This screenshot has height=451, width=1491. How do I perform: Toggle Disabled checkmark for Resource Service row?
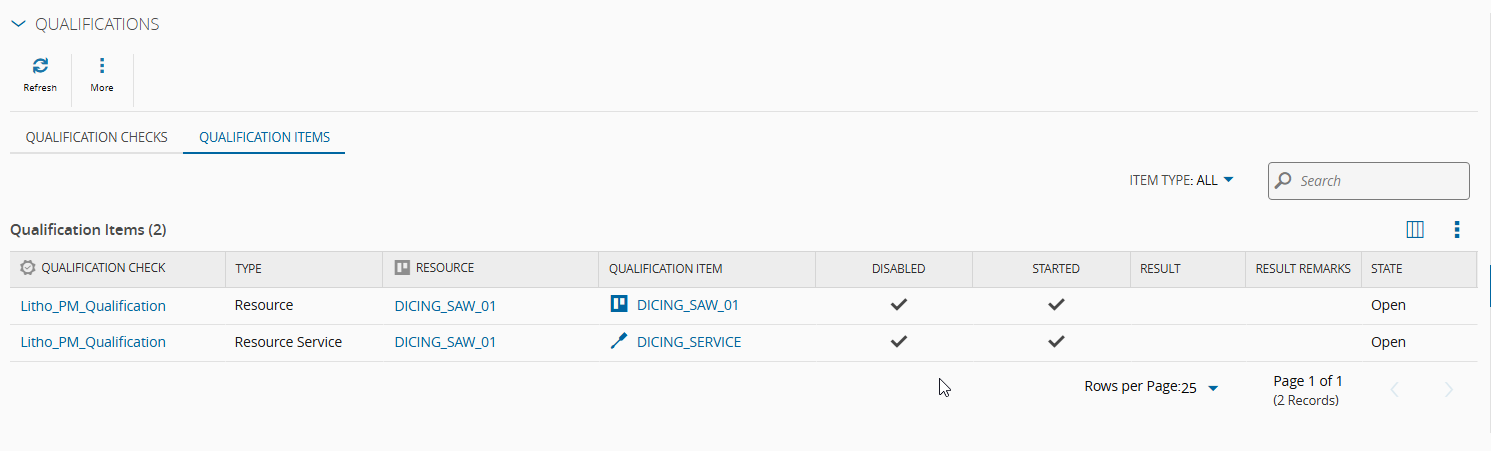pyautogui.click(x=899, y=342)
